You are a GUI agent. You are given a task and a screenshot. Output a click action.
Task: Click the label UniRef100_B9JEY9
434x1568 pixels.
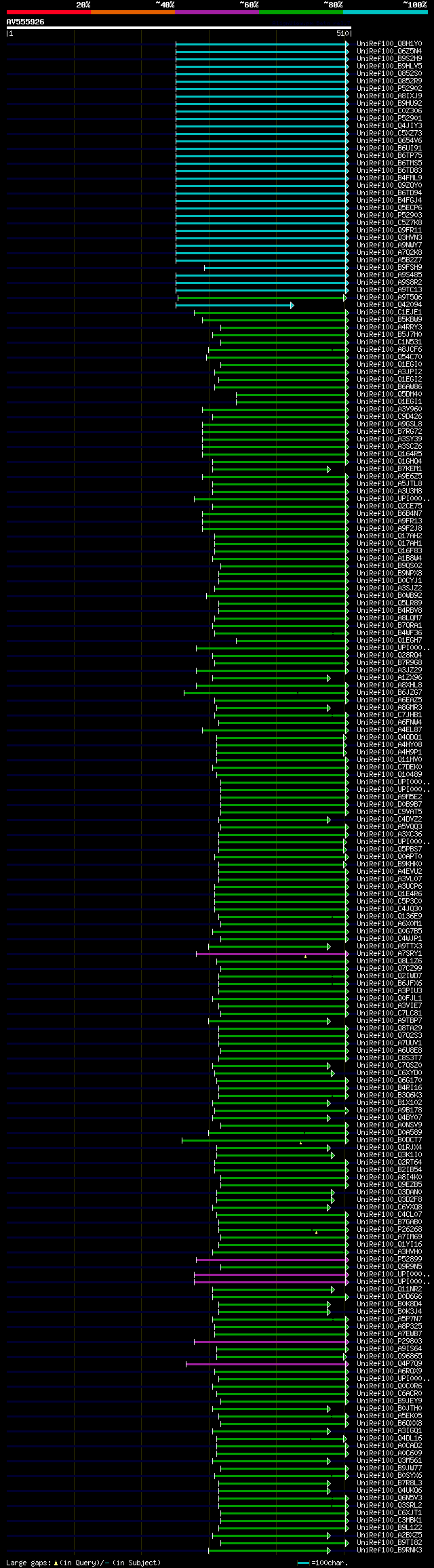point(389,1401)
